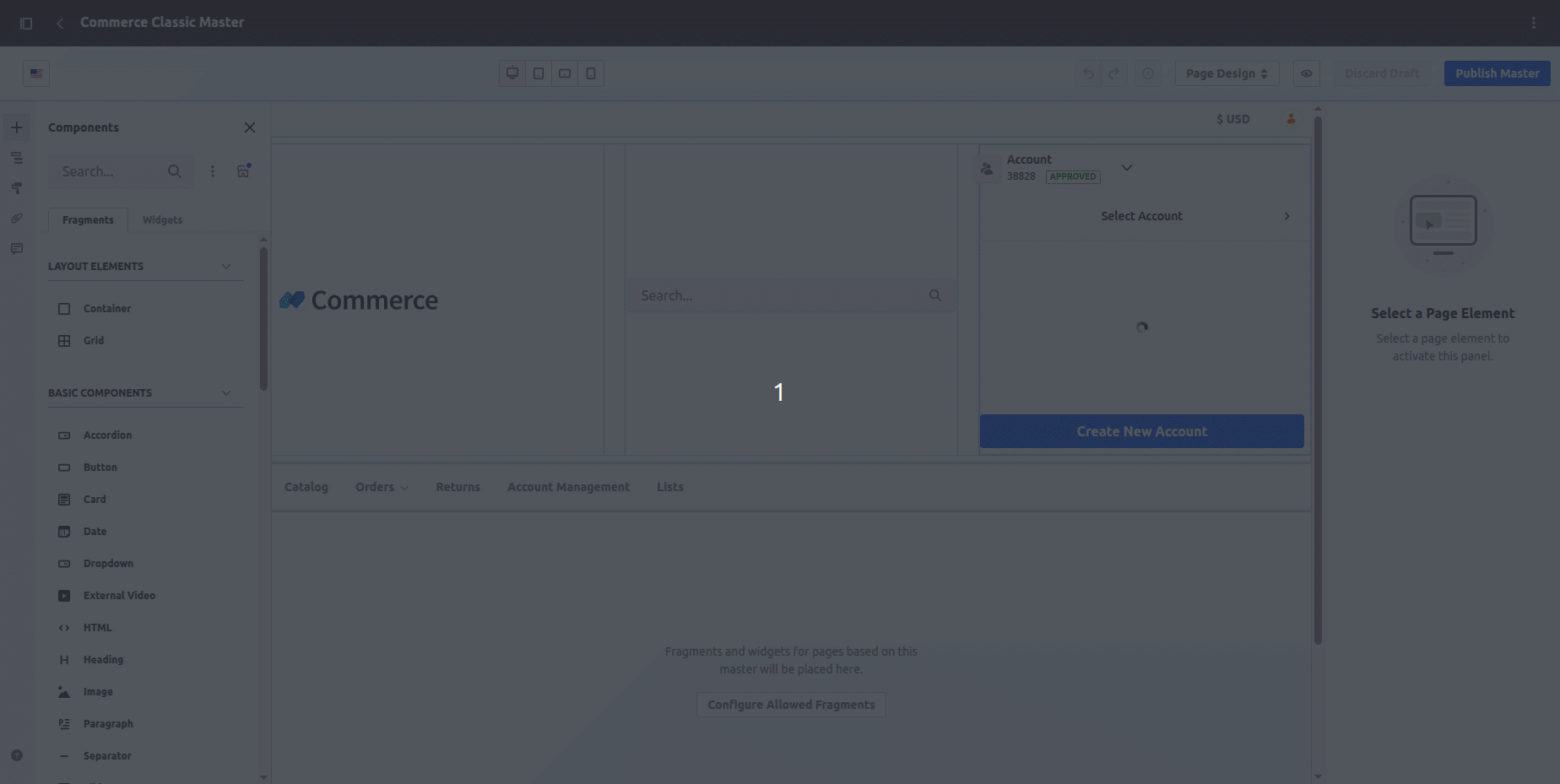
Task: Click the Components search input field
Action: tap(108, 171)
